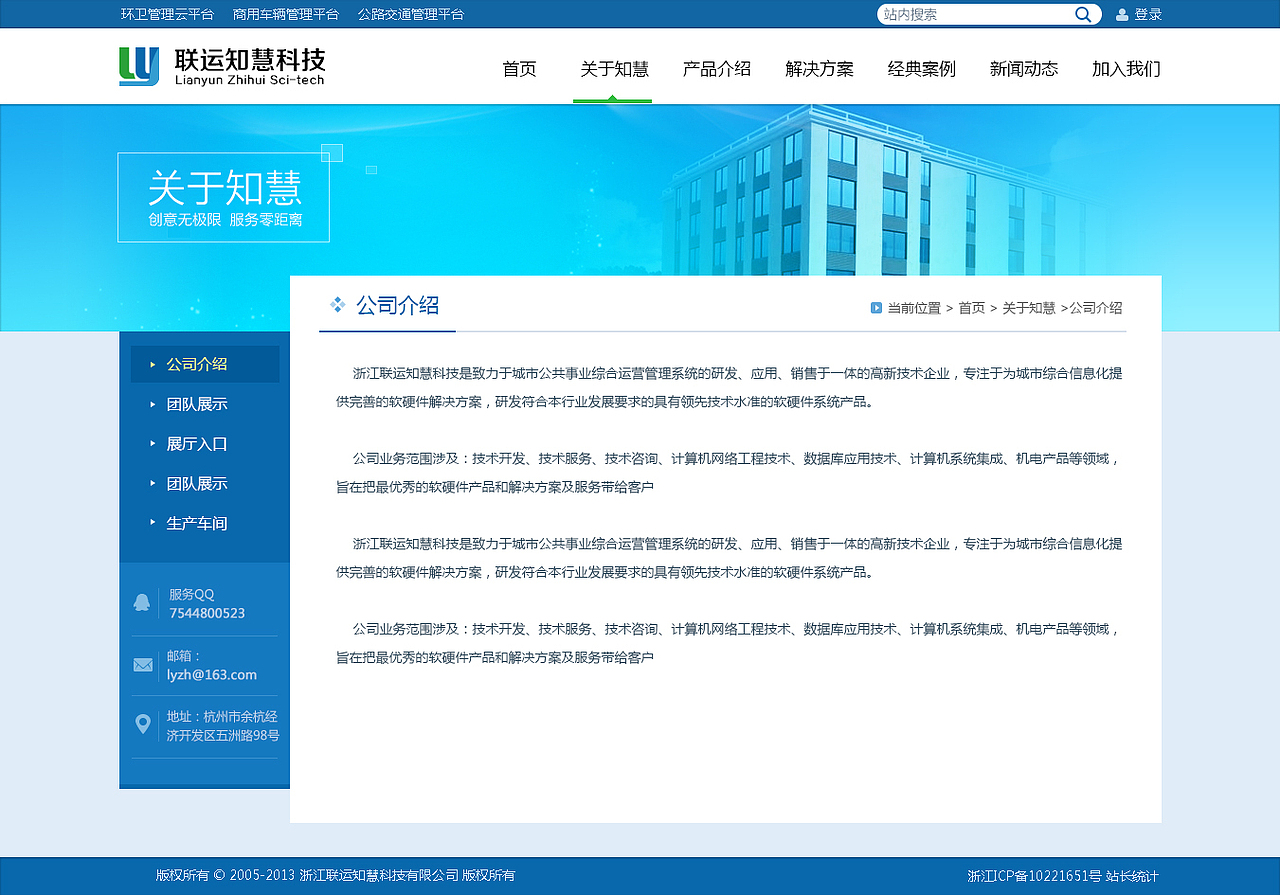The height and width of the screenshot is (895, 1280).
Task: Open 产品介绍 navigation item
Action: (x=717, y=69)
